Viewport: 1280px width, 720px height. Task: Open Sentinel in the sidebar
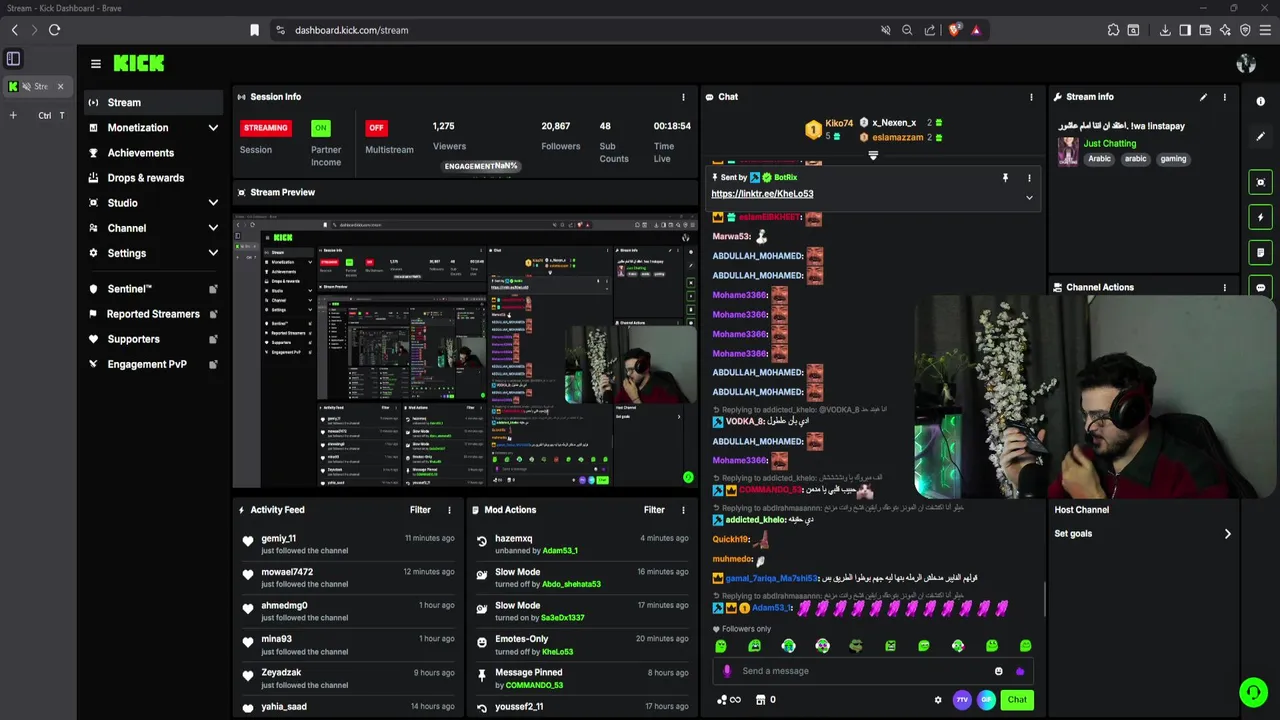click(x=152, y=289)
